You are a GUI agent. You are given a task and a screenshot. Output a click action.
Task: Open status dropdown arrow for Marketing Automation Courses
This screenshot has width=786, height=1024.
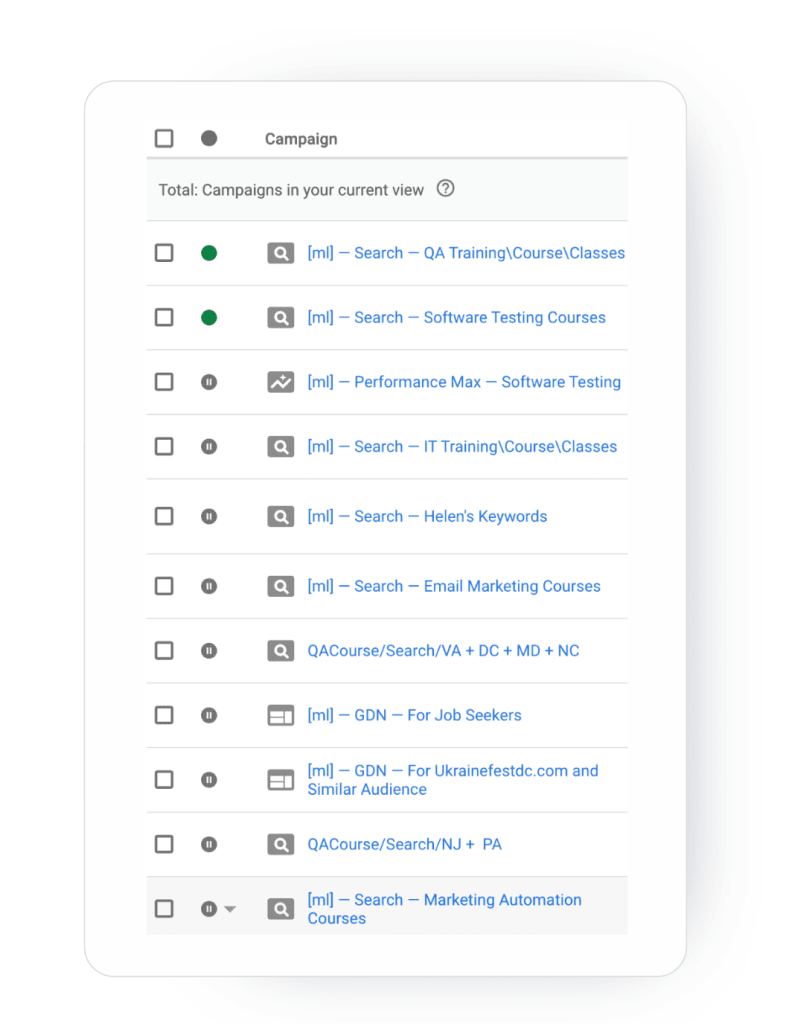click(x=230, y=909)
